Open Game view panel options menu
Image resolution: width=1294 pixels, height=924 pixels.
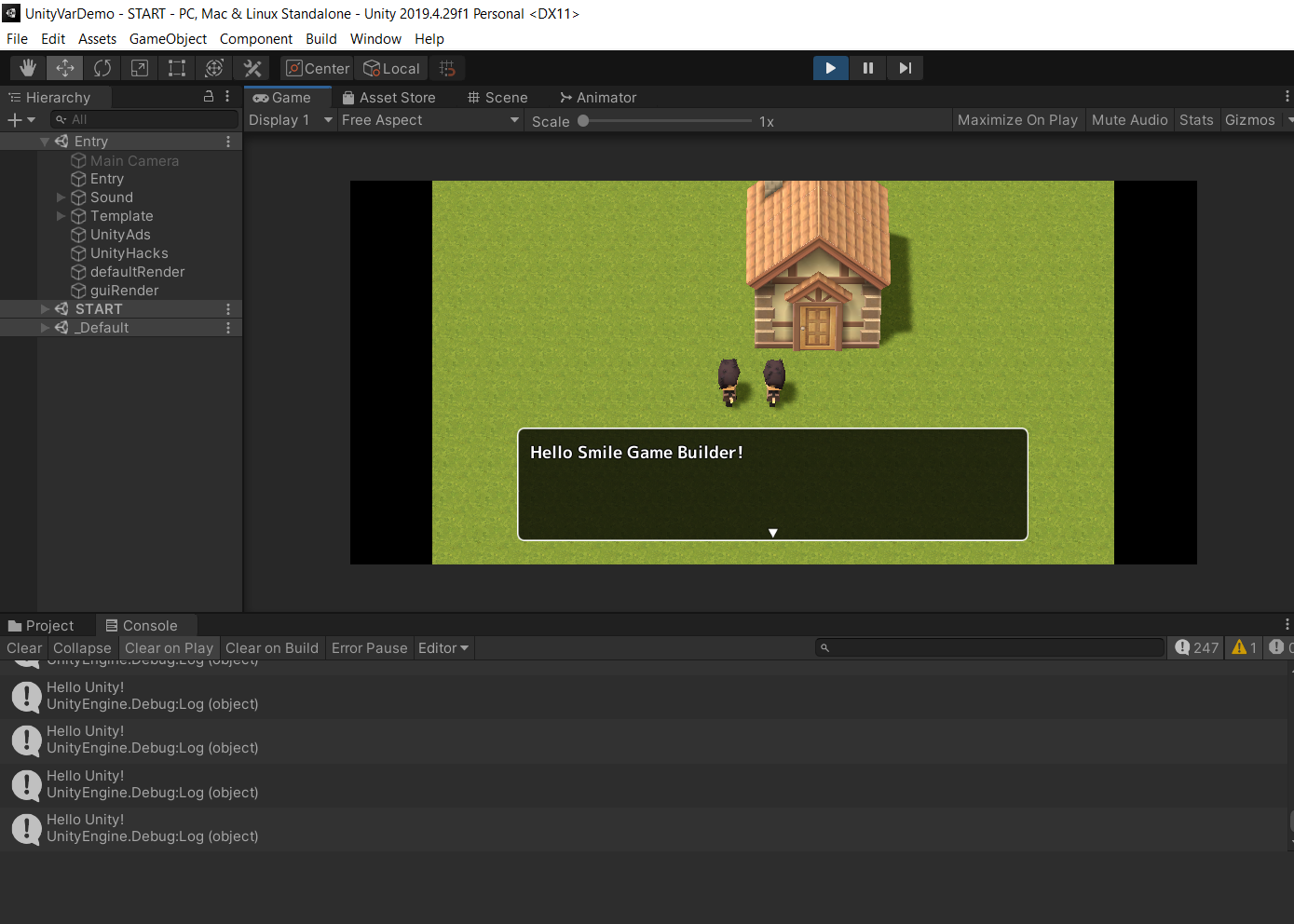coord(1287,97)
